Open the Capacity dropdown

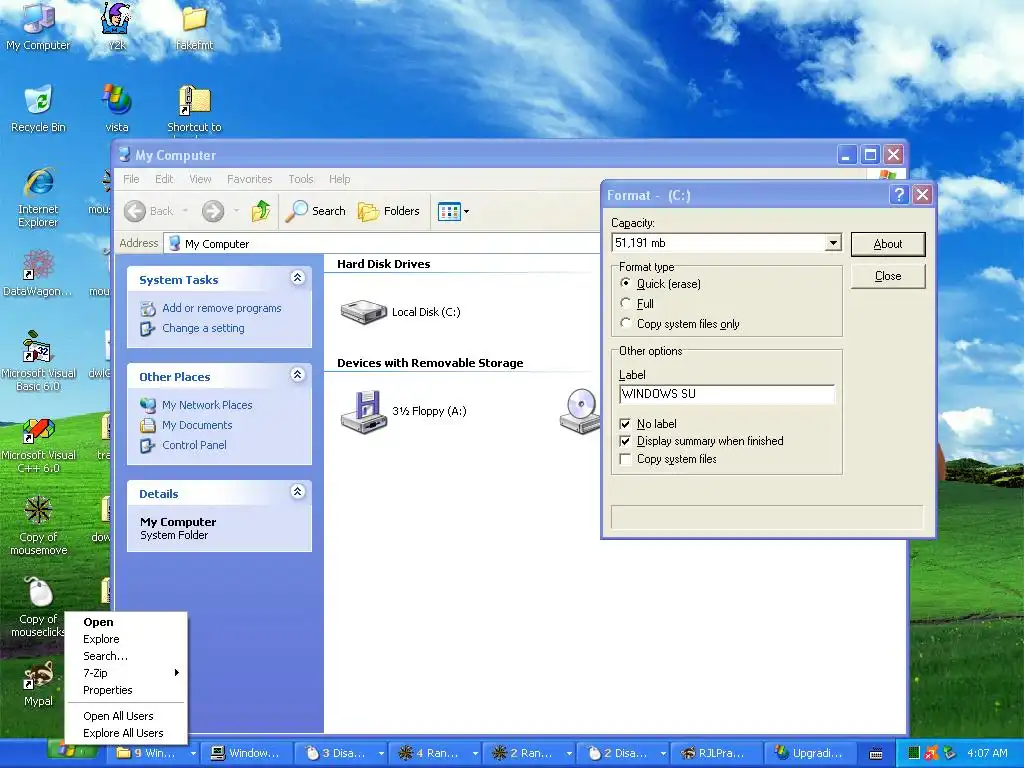tap(833, 243)
